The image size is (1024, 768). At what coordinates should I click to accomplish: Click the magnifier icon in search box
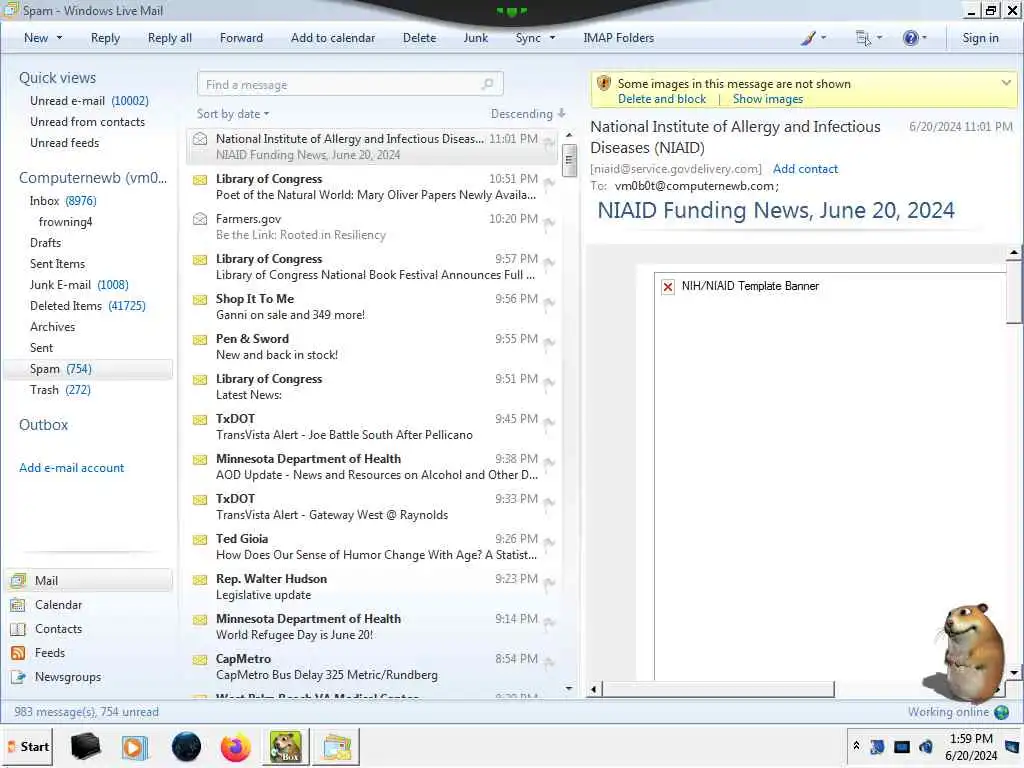(x=487, y=84)
